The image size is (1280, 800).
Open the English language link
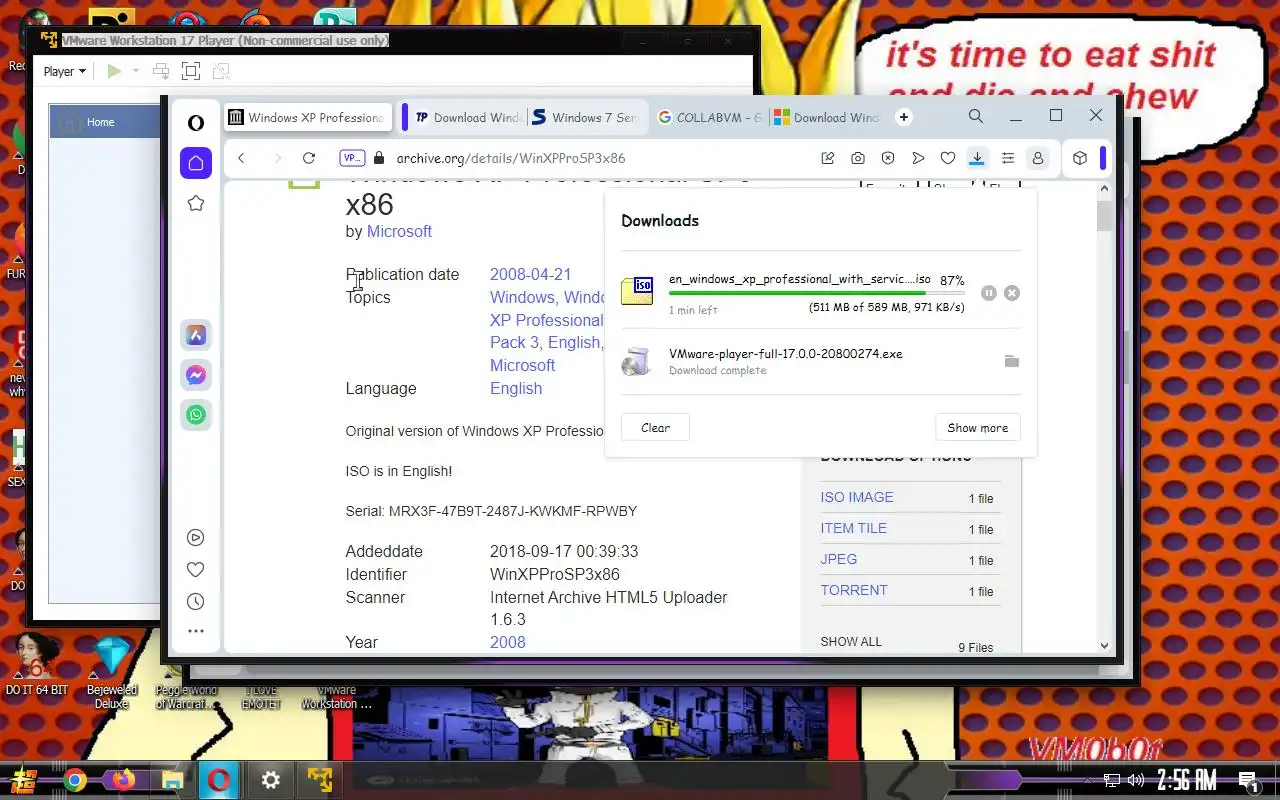pyautogui.click(x=516, y=388)
